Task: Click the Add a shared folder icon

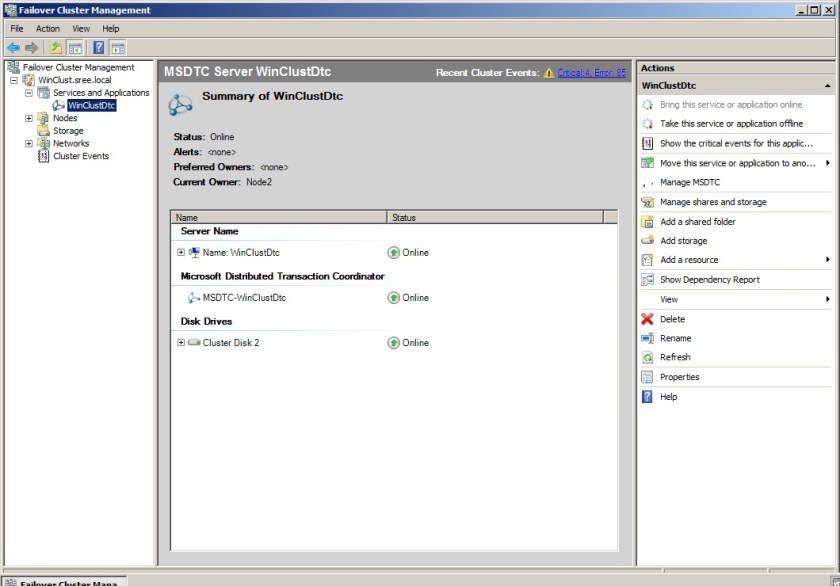Action: (x=647, y=221)
